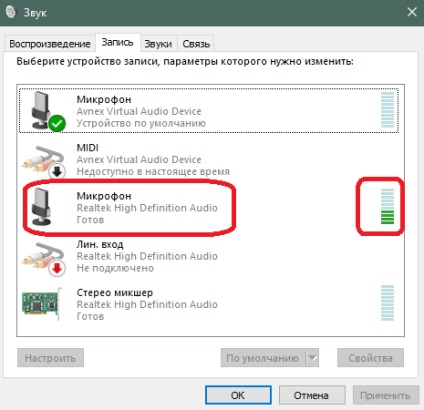Open the Связь tab
424x410 pixels.
(196, 44)
